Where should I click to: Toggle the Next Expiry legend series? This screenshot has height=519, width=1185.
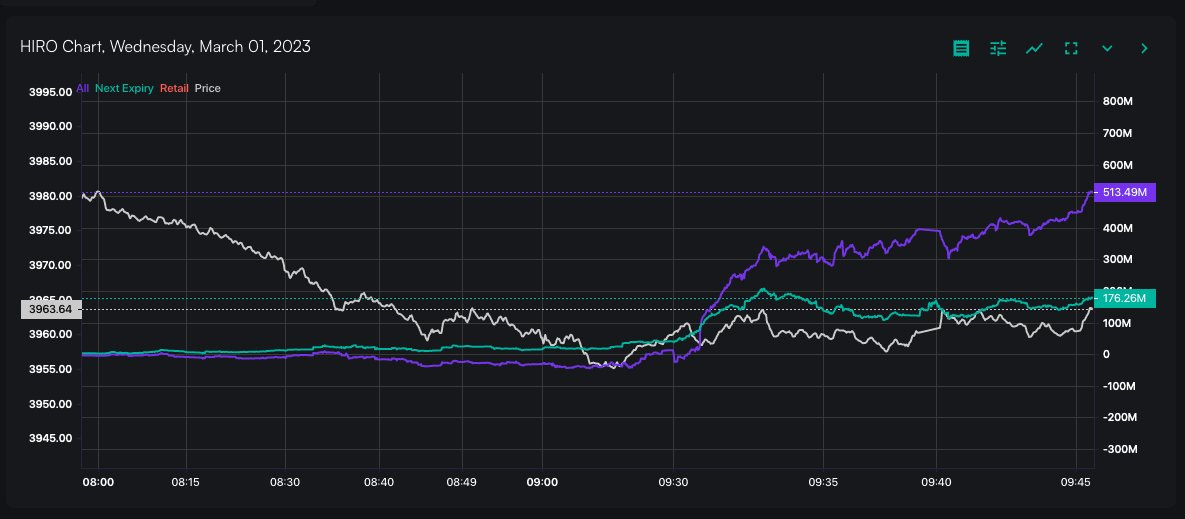click(x=124, y=88)
